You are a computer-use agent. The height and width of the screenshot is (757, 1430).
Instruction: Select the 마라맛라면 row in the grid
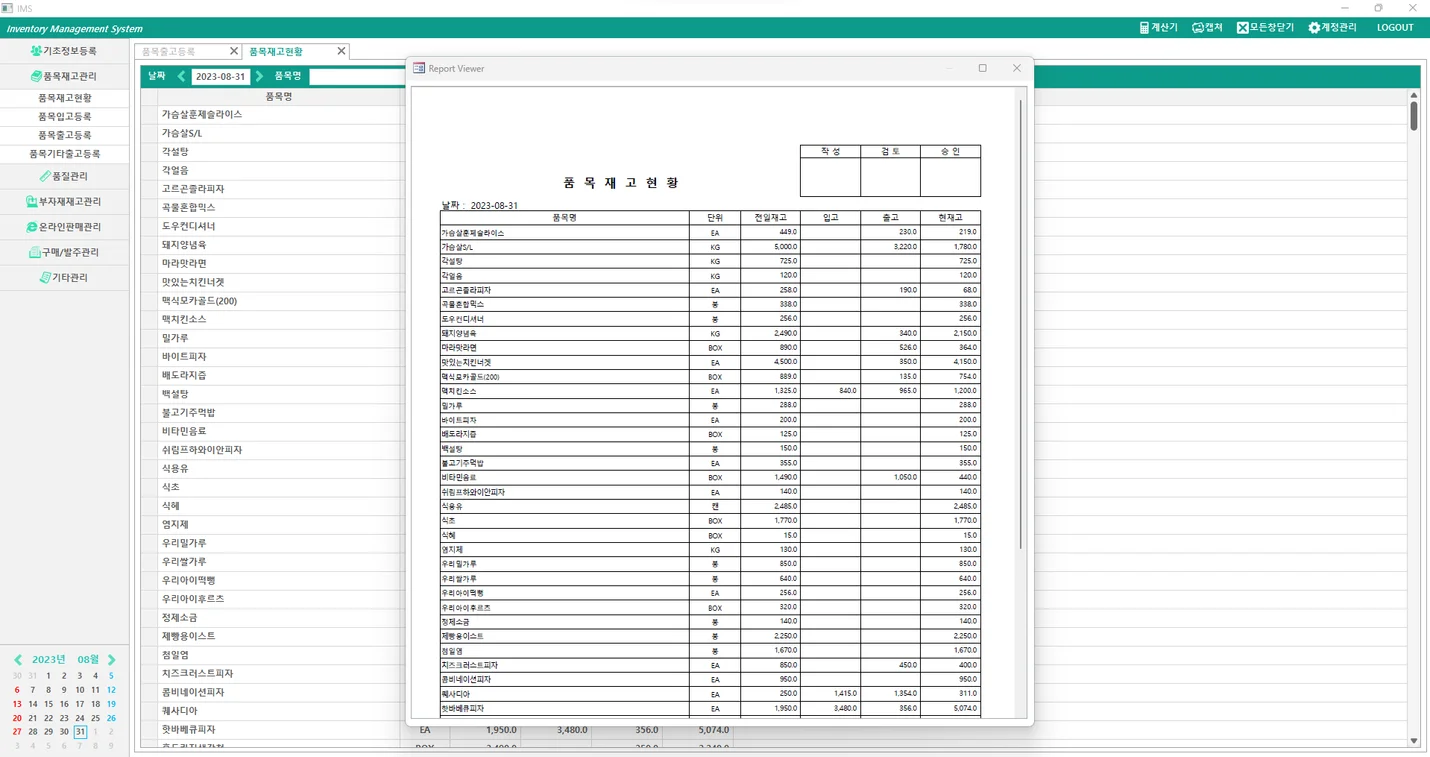(280, 264)
